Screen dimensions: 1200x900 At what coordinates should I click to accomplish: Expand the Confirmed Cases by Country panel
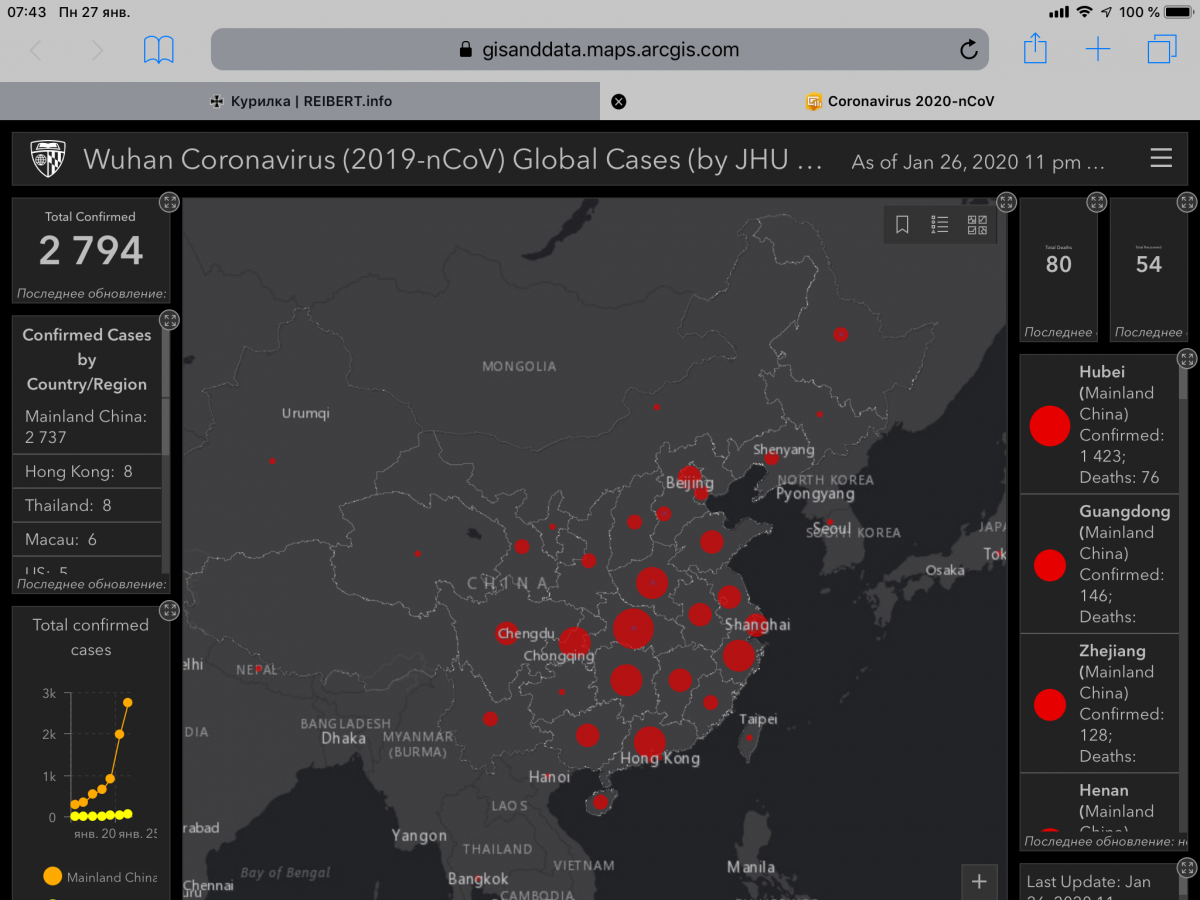[169, 321]
